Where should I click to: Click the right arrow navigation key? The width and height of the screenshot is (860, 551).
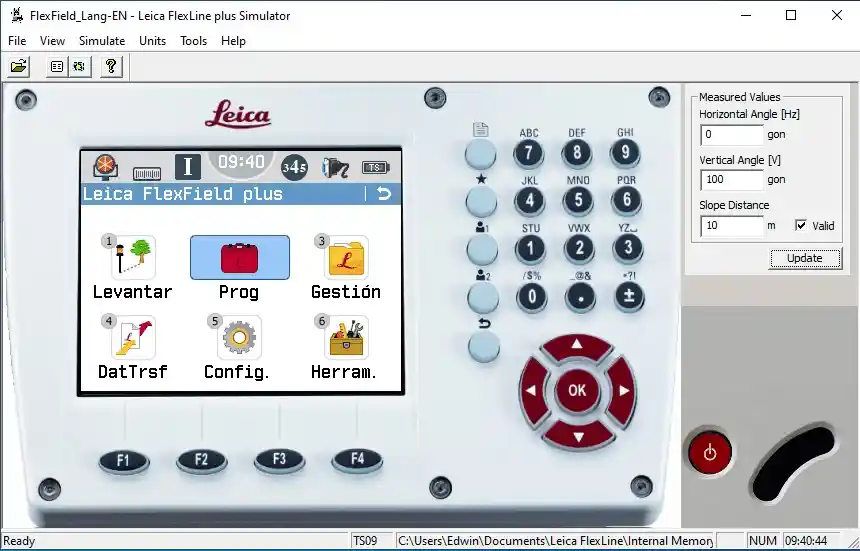(x=623, y=390)
